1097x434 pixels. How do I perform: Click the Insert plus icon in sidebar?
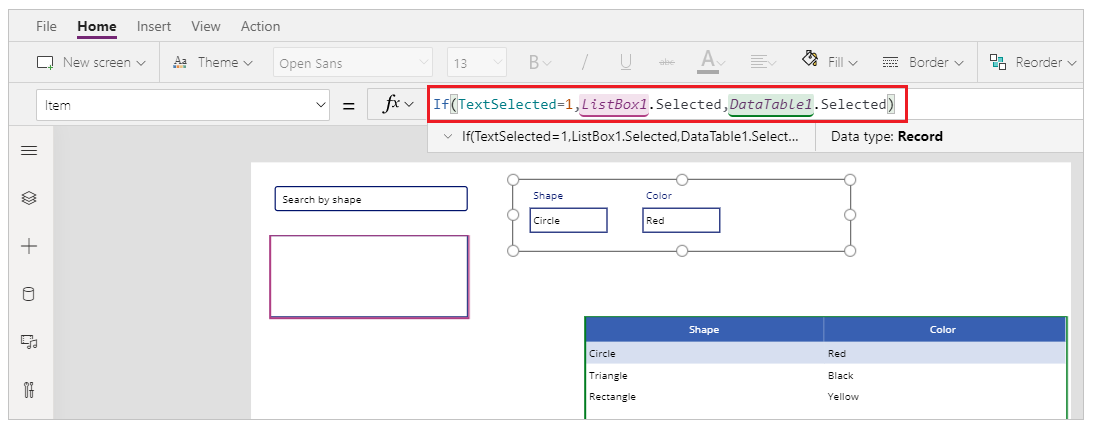[29, 246]
